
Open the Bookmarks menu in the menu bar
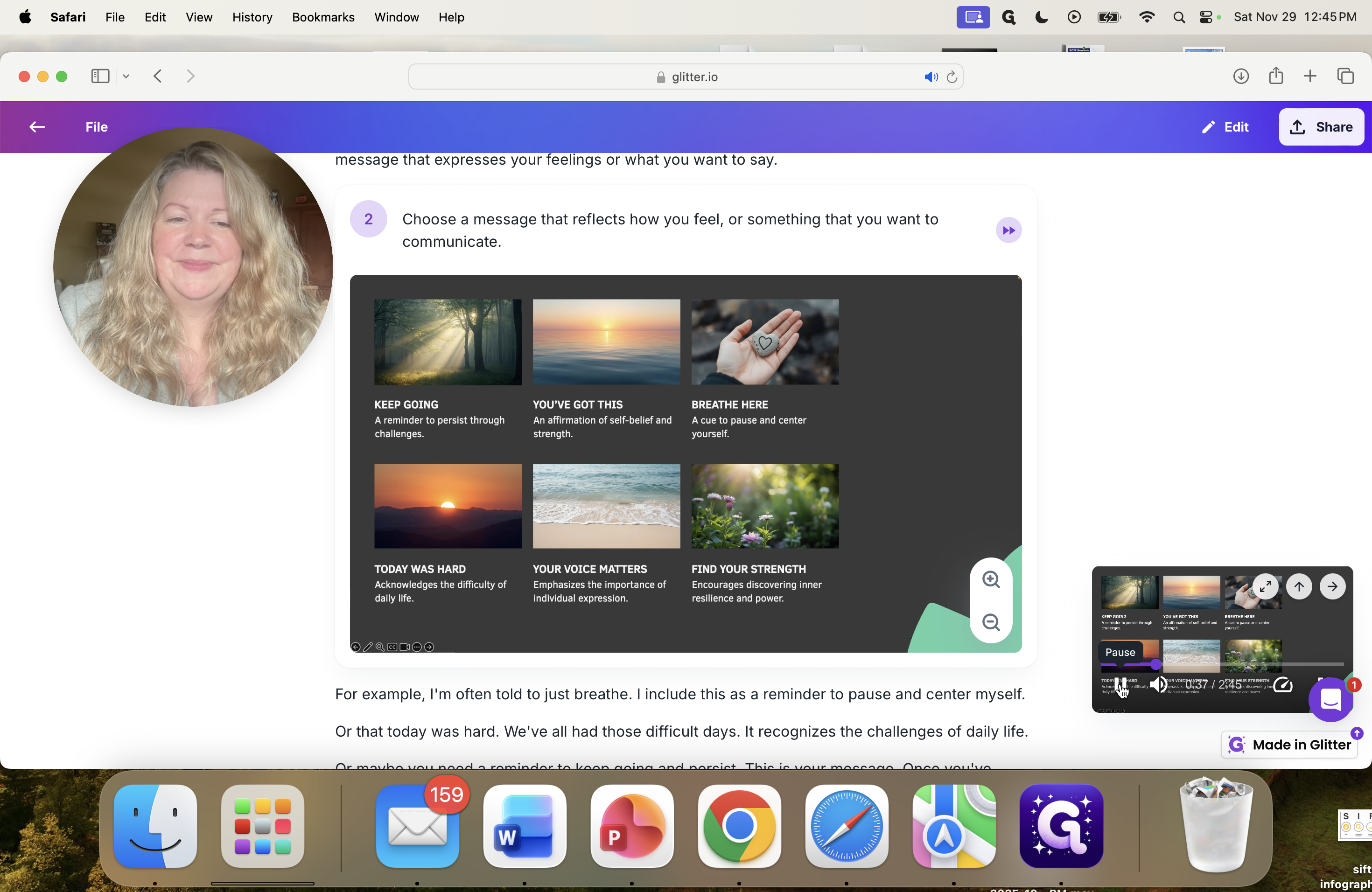tap(323, 17)
